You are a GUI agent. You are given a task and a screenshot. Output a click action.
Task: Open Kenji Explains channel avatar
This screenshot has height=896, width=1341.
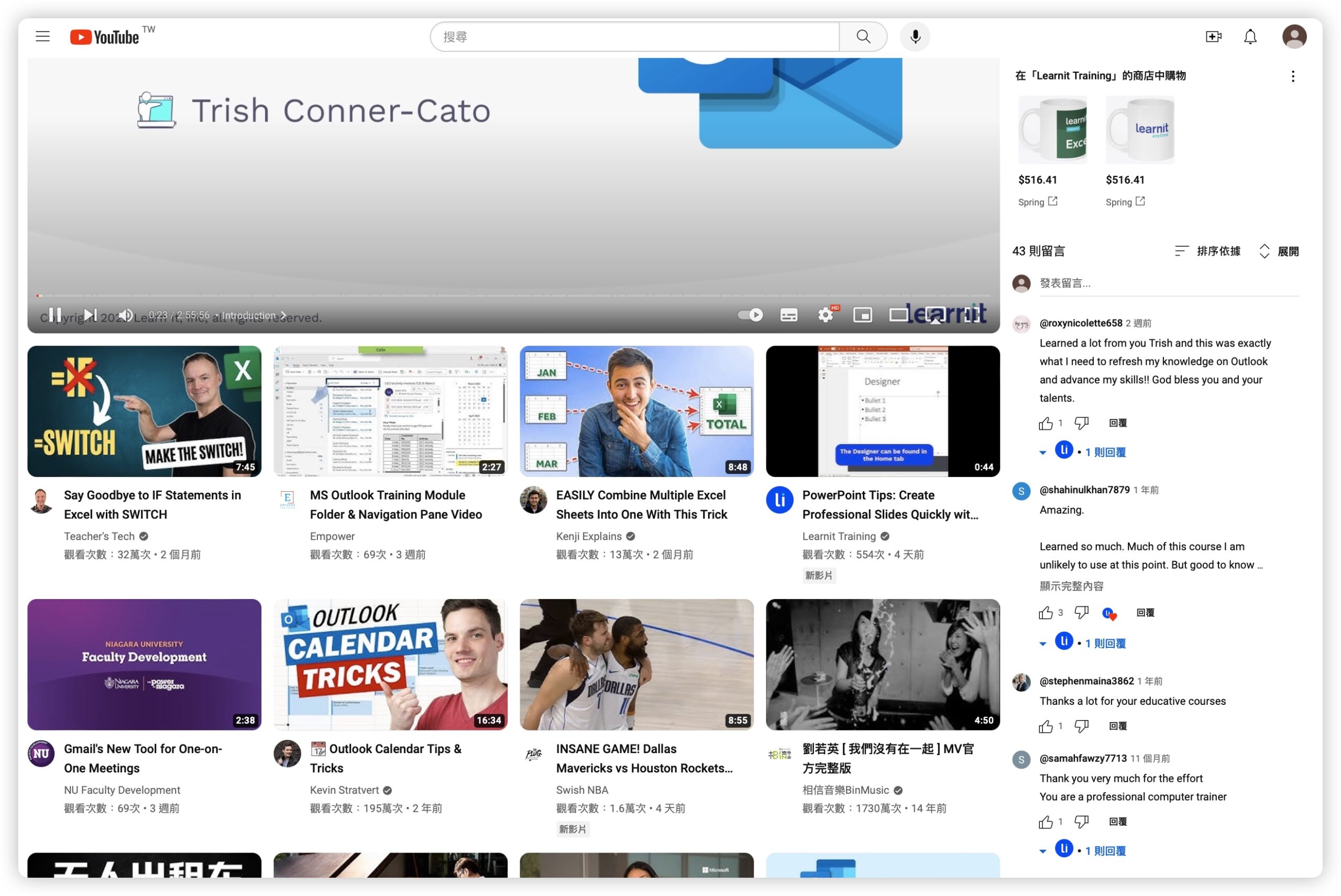[533, 500]
